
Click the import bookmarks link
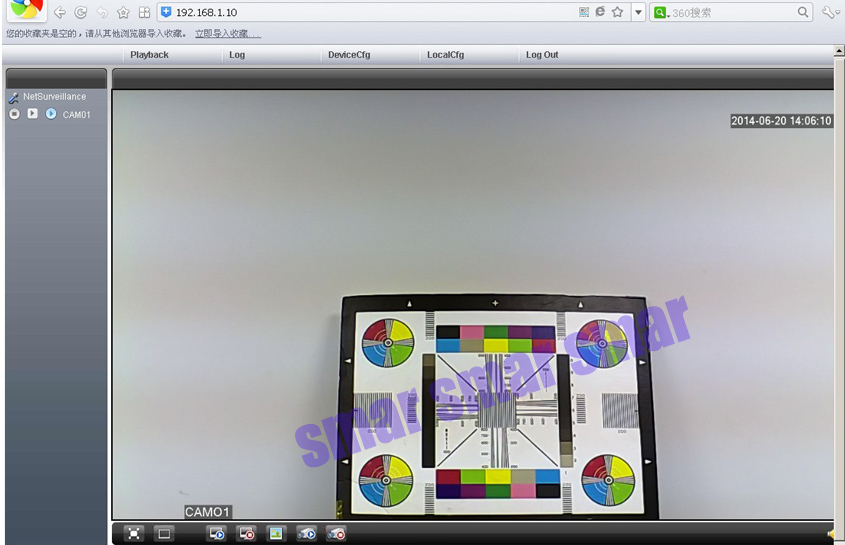coord(227,34)
